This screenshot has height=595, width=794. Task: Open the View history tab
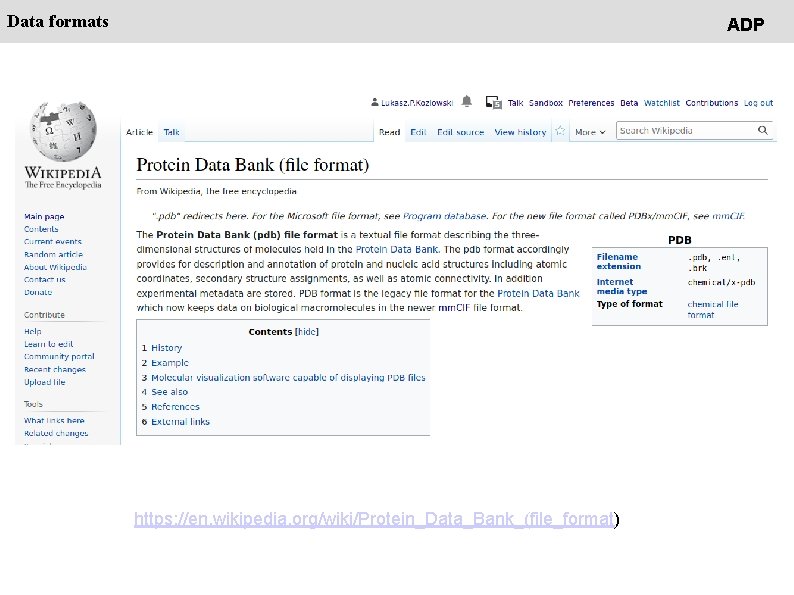pos(521,132)
